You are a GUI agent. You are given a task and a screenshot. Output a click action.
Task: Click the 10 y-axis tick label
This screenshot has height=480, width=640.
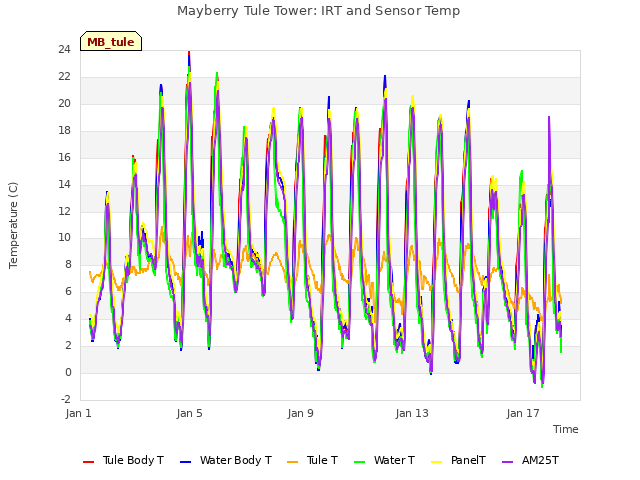(64, 238)
